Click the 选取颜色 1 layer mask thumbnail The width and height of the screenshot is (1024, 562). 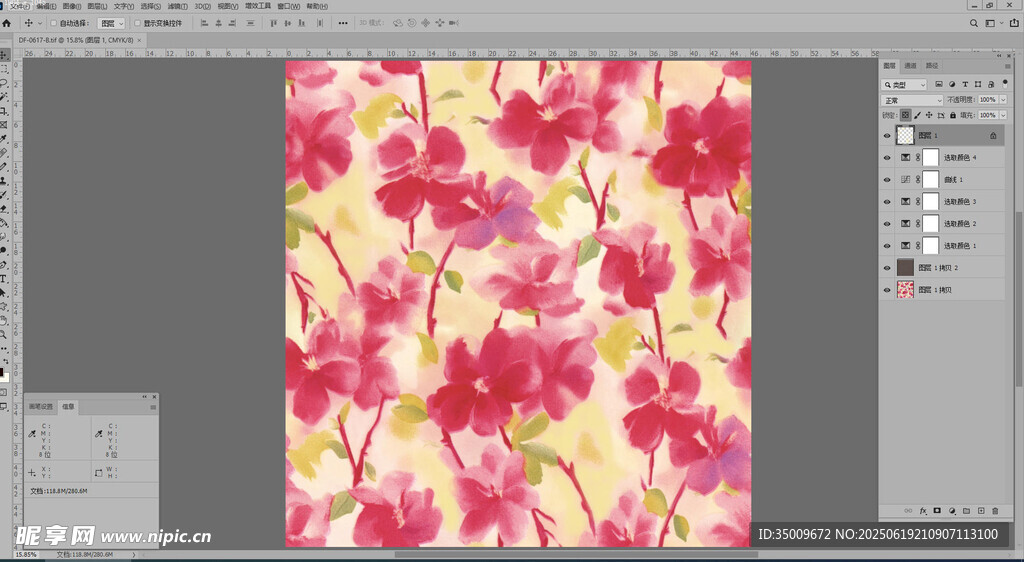click(931, 245)
